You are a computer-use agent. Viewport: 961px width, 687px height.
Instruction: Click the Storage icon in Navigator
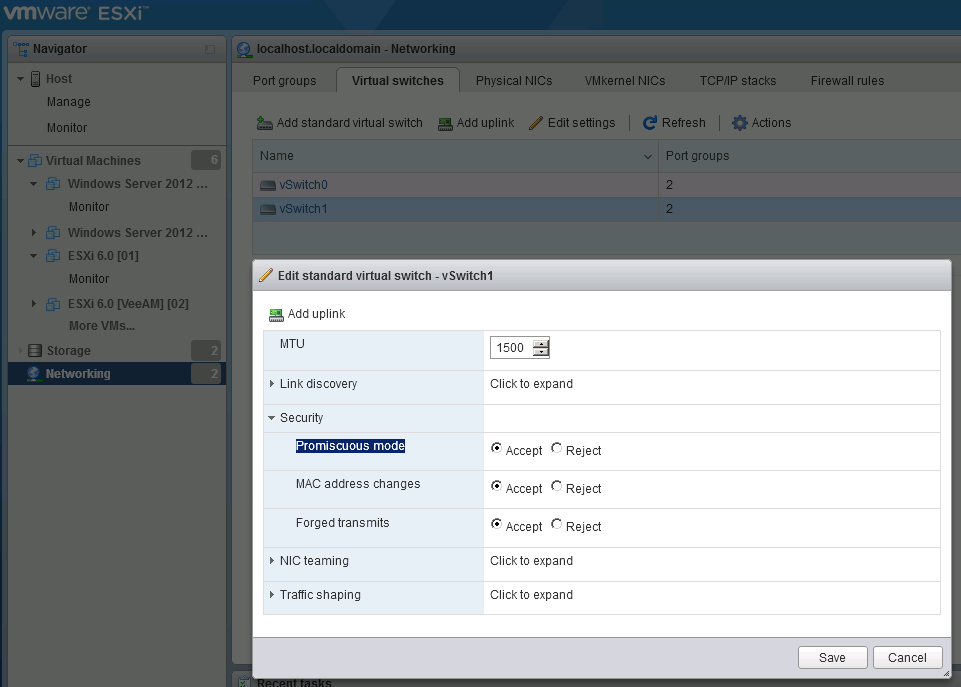pyautogui.click(x=36, y=351)
